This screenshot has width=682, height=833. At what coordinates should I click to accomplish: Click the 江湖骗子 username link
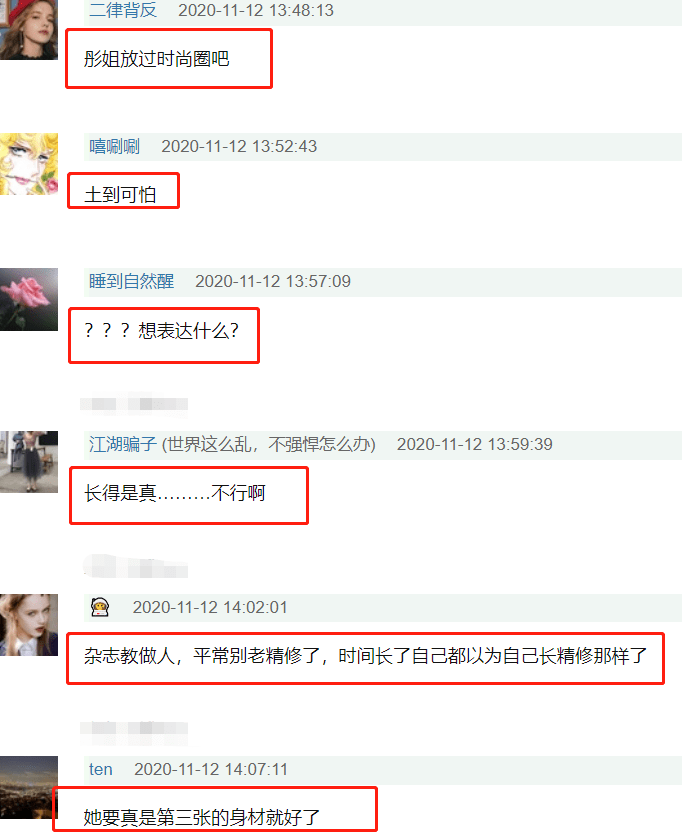coord(123,444)
